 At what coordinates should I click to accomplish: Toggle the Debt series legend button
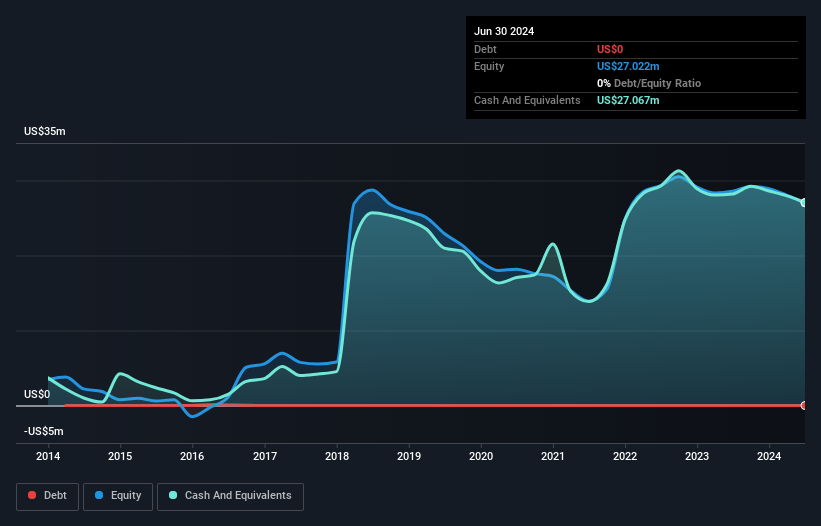click(48, 496)
